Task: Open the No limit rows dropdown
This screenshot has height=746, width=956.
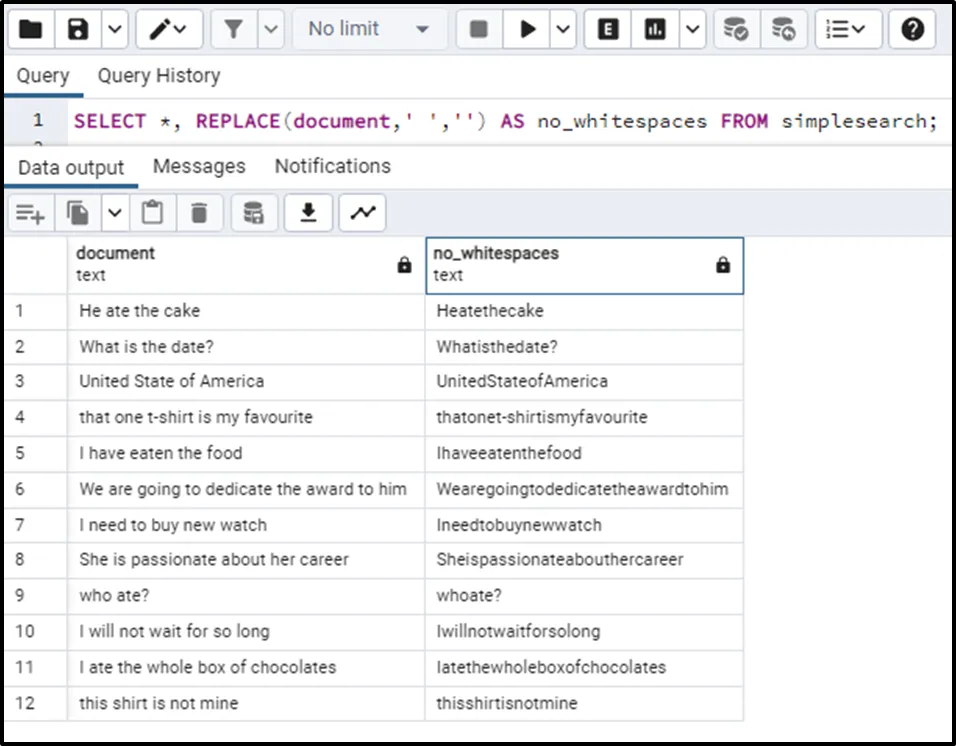Action: click(368, 29)
